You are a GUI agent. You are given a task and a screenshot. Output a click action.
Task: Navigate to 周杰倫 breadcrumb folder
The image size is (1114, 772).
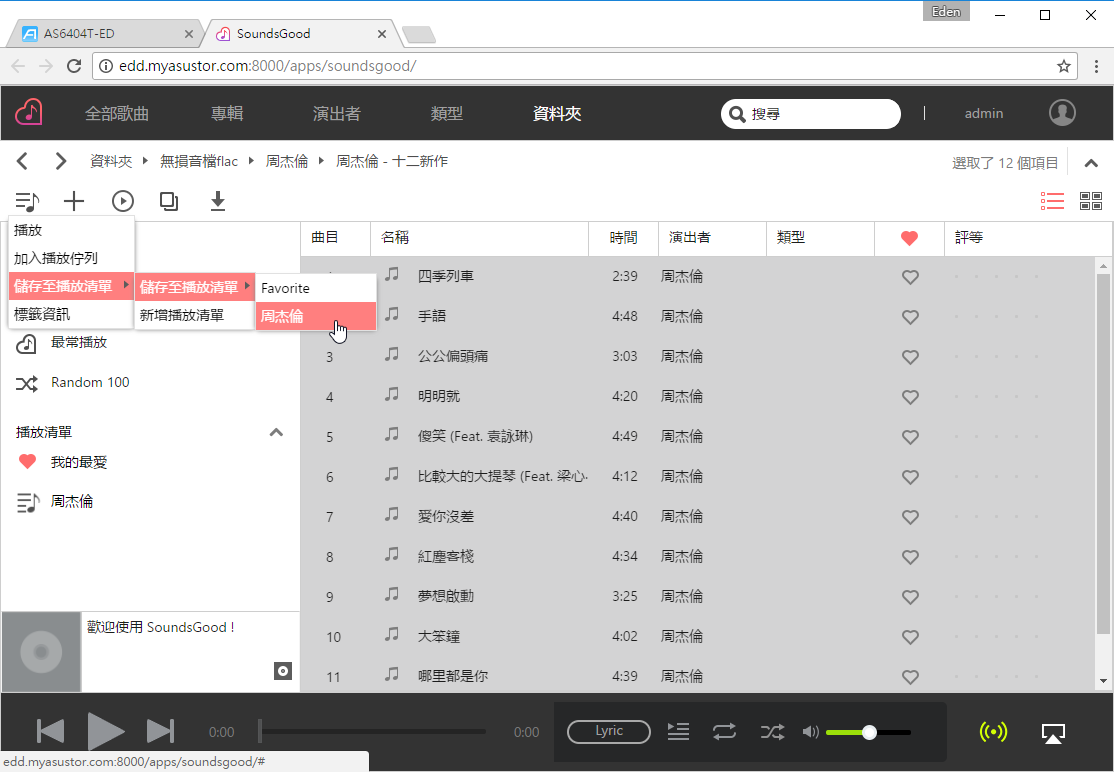point(287,161)
